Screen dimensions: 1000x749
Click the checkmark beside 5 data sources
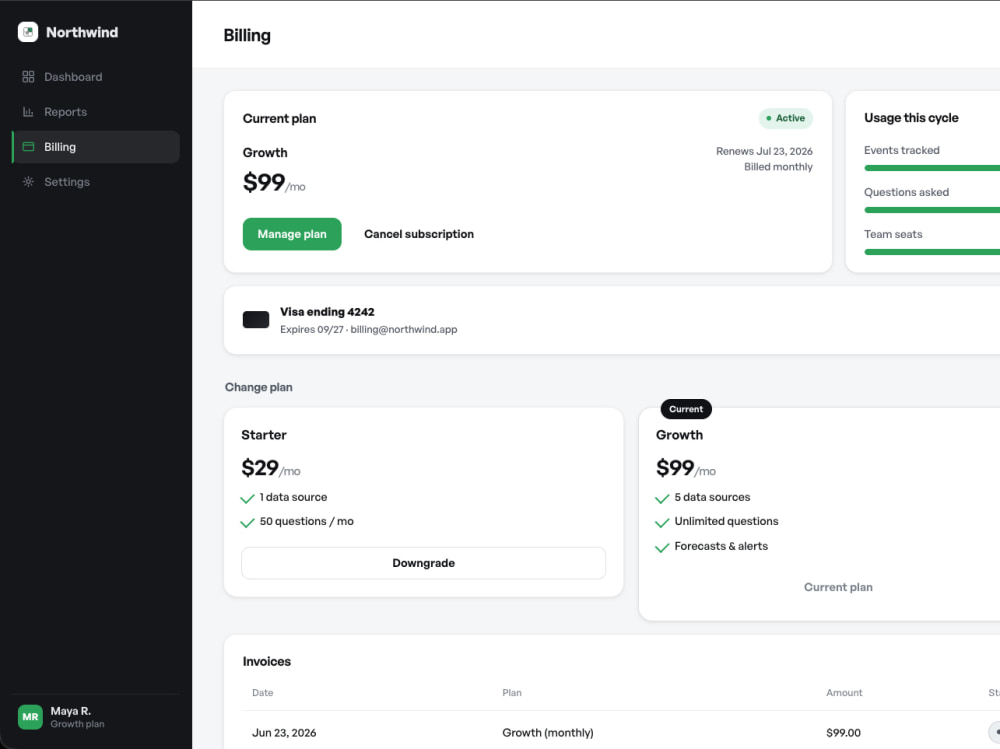pyautogui.click(x=662, y=498)
